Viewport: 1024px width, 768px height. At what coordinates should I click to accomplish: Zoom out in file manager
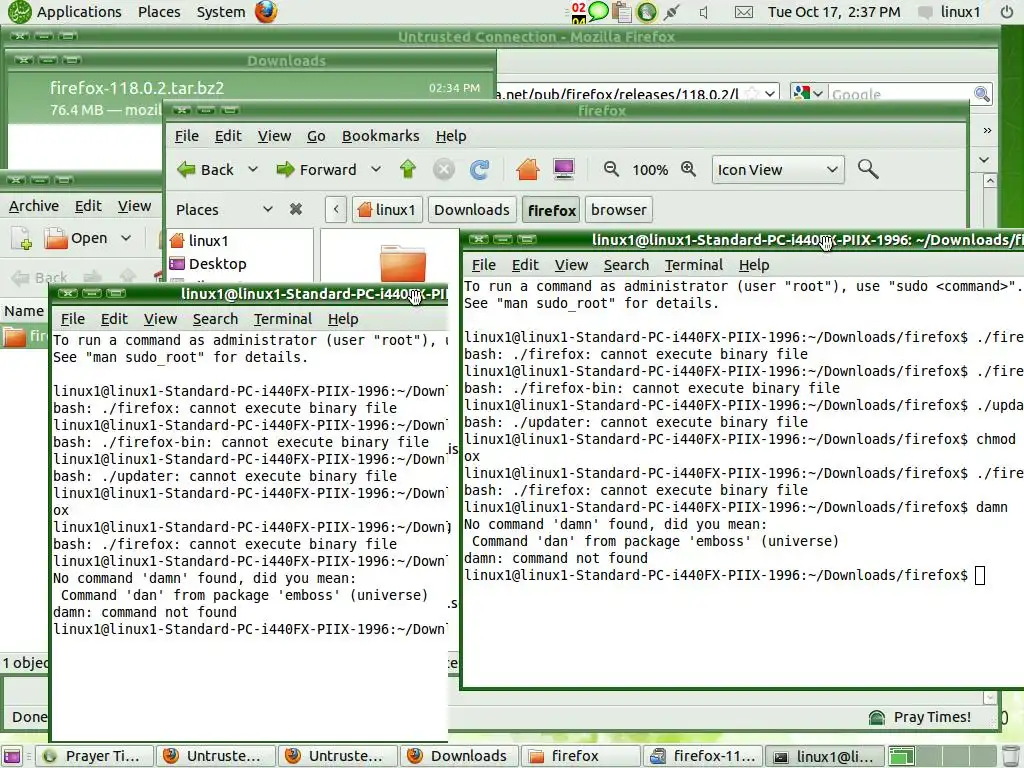[x=611, y=170]
